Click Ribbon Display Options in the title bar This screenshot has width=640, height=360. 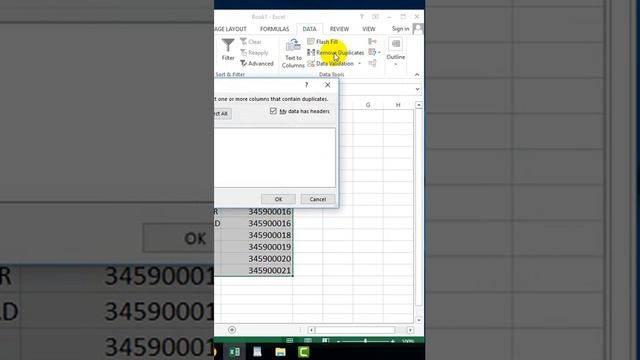click(x=376, y=17)
